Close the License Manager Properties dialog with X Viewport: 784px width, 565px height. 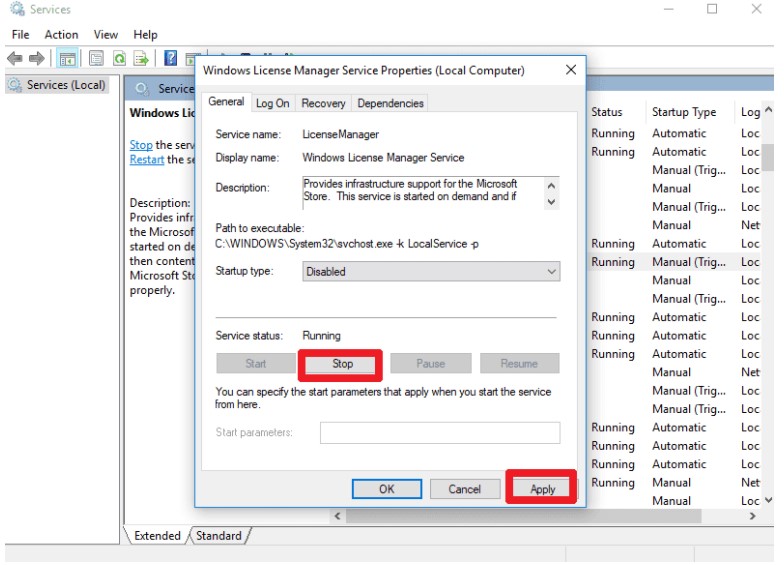click(571, 70)
